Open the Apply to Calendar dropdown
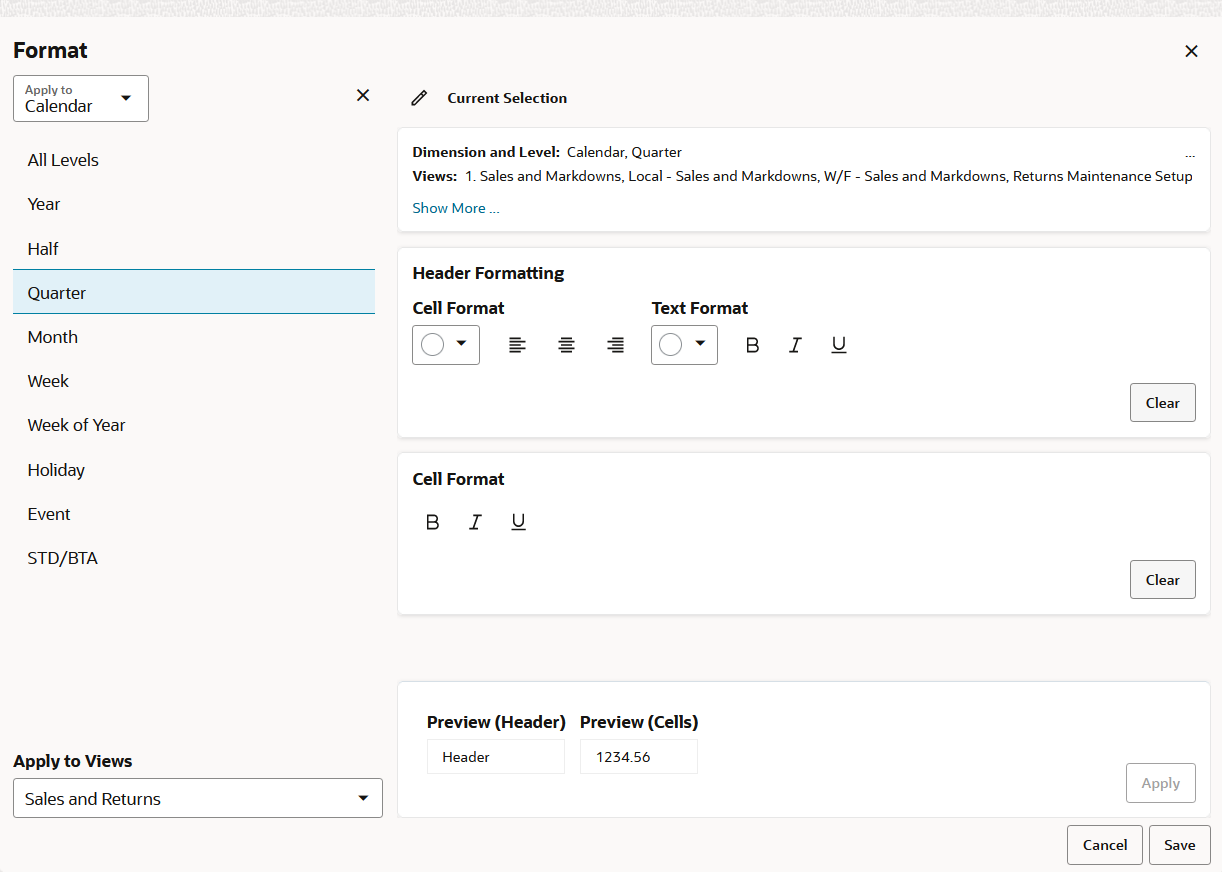The width and height of the screenshot is (1222, 872). (x=81, y=99)
